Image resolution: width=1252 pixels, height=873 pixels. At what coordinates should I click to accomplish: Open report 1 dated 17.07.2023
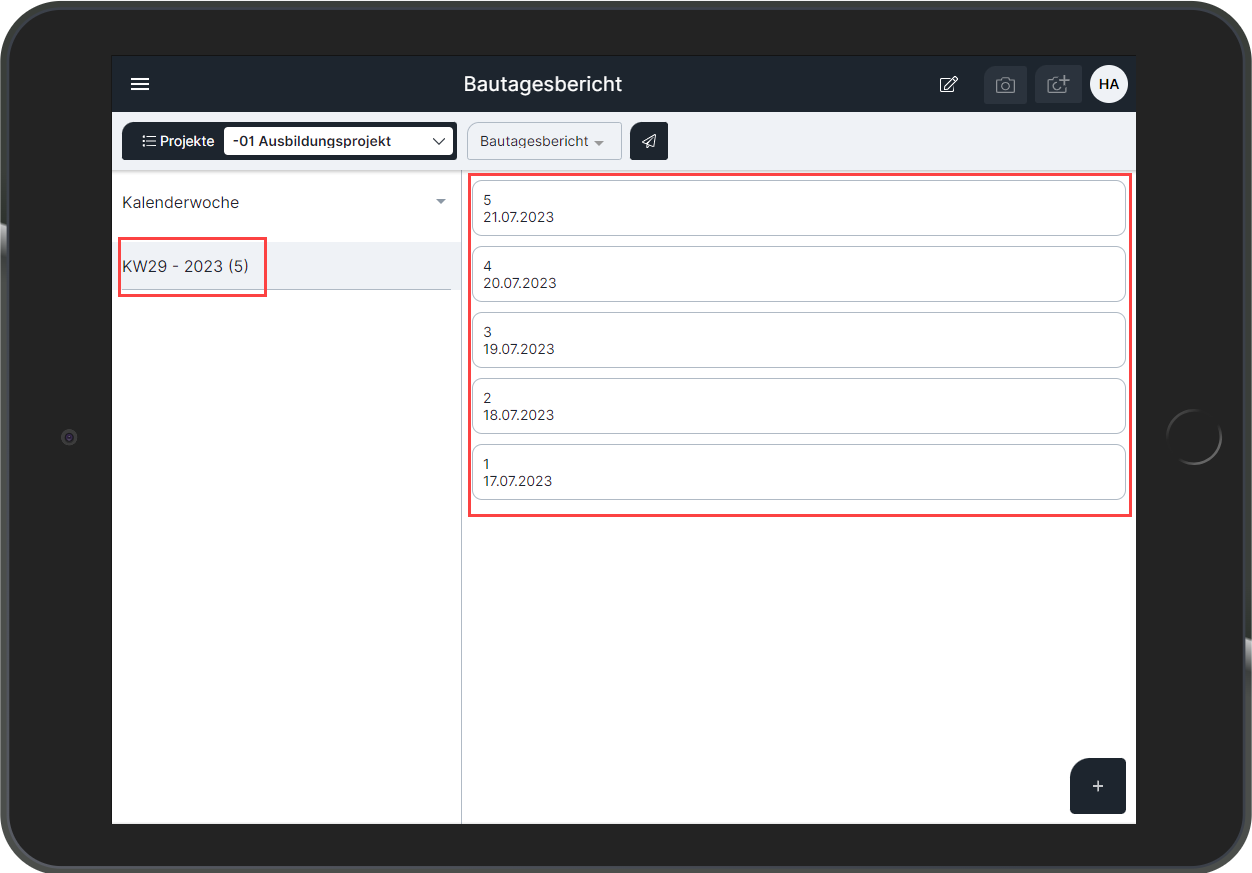point(799,472)
